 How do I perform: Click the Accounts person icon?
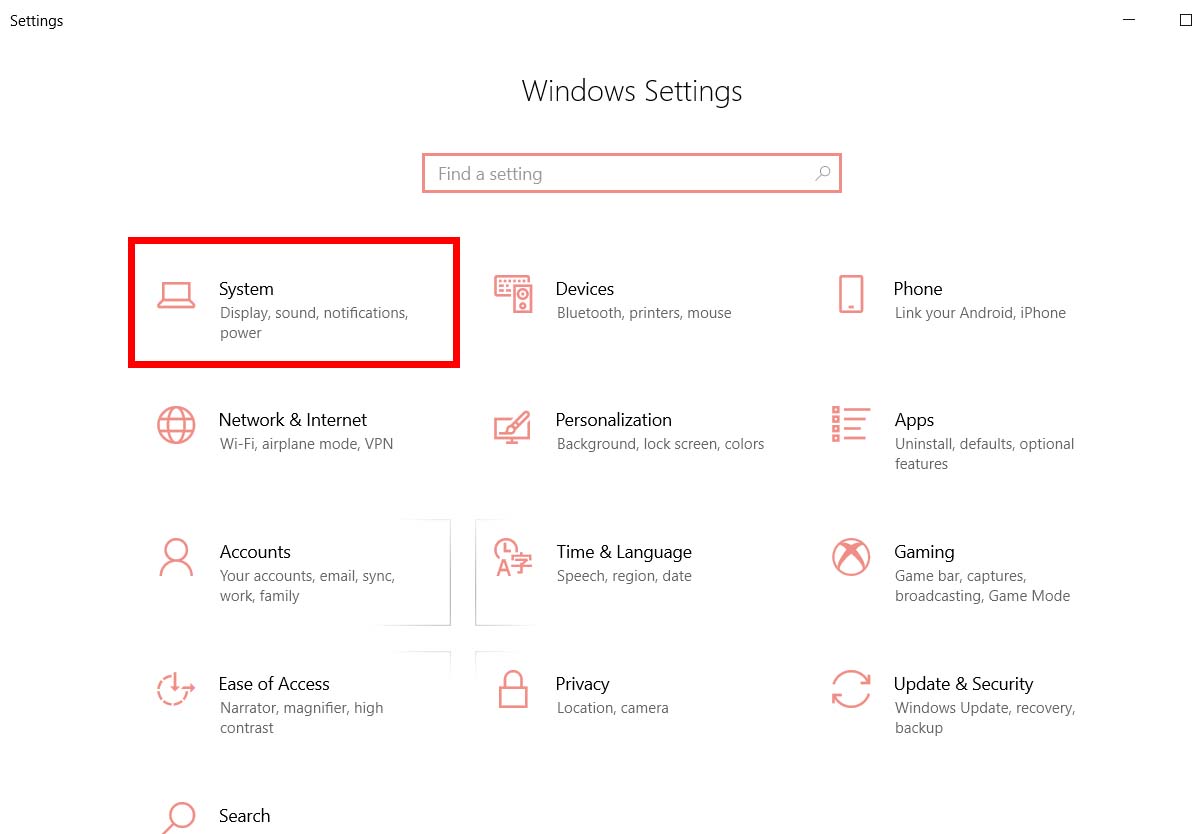pos(176,557)
